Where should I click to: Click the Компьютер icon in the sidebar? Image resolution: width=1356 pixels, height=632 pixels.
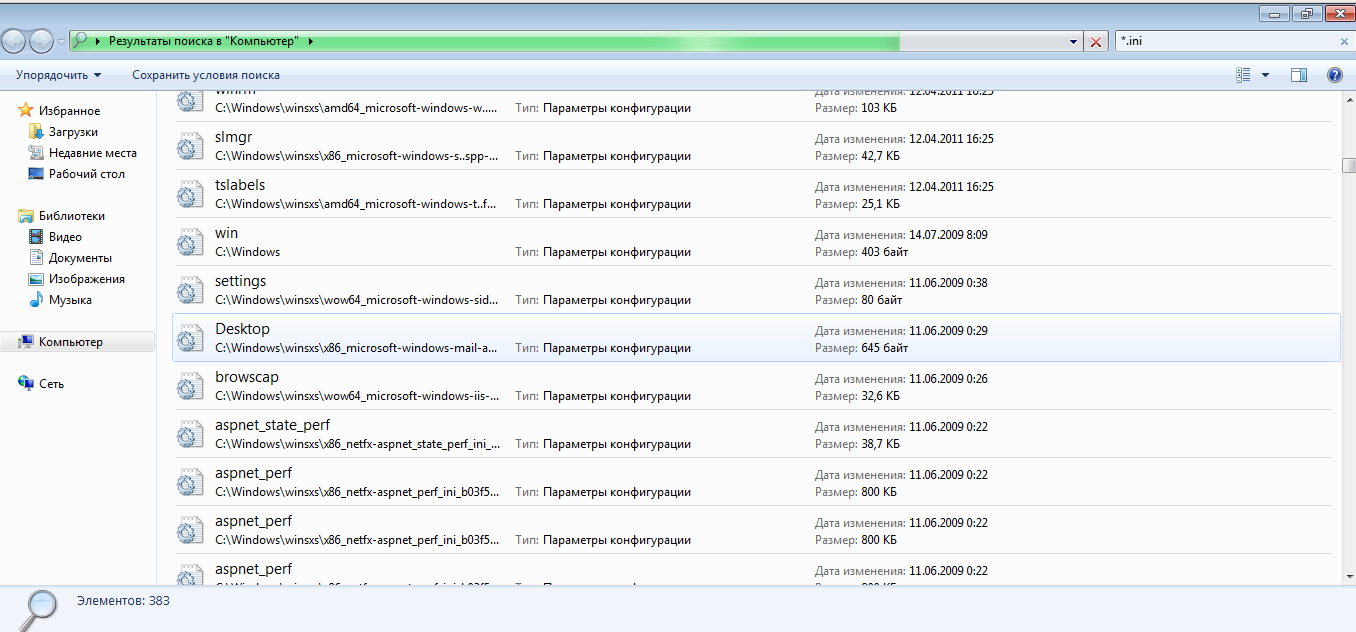26,341
